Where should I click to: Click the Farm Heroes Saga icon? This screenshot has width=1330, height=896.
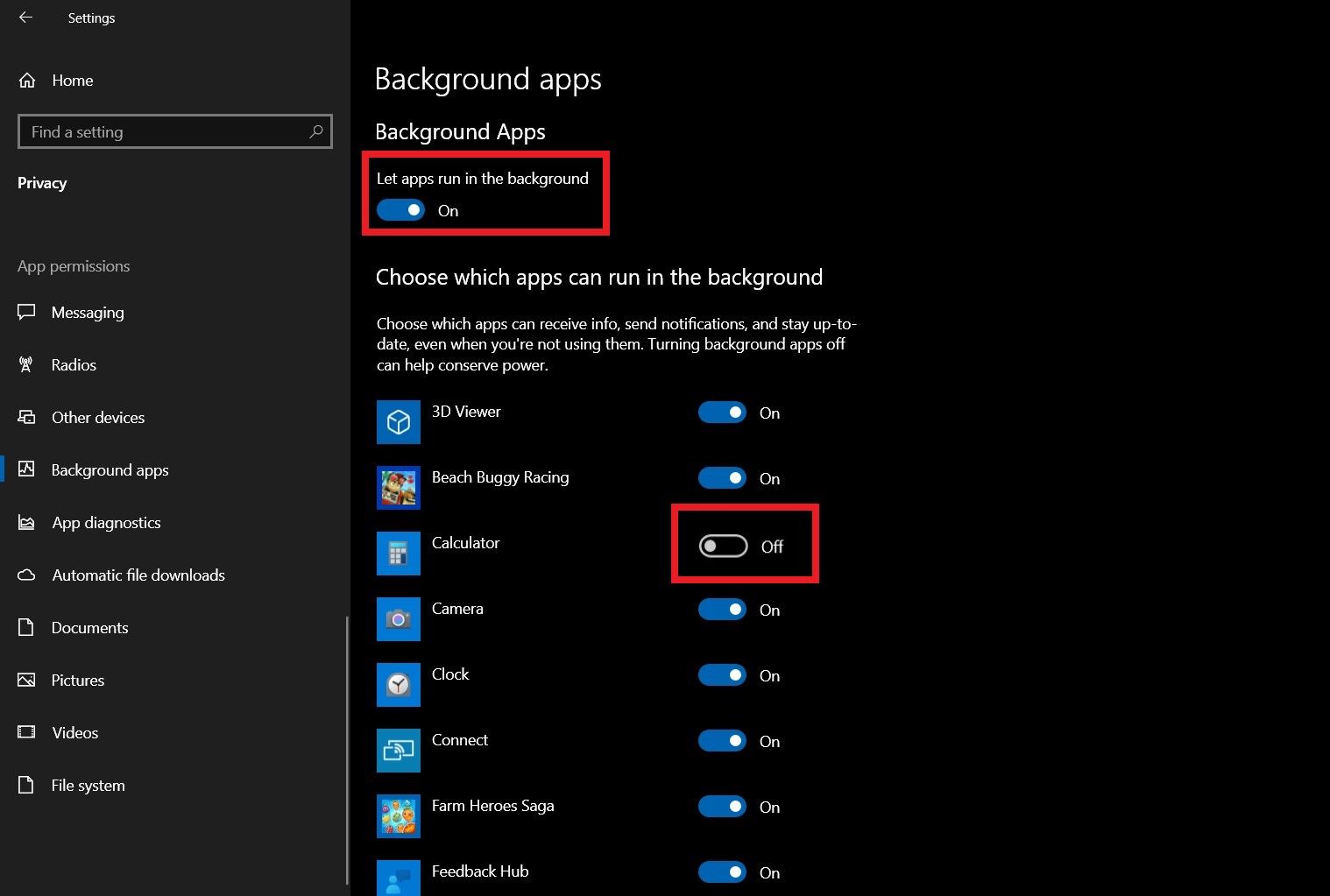398,816
